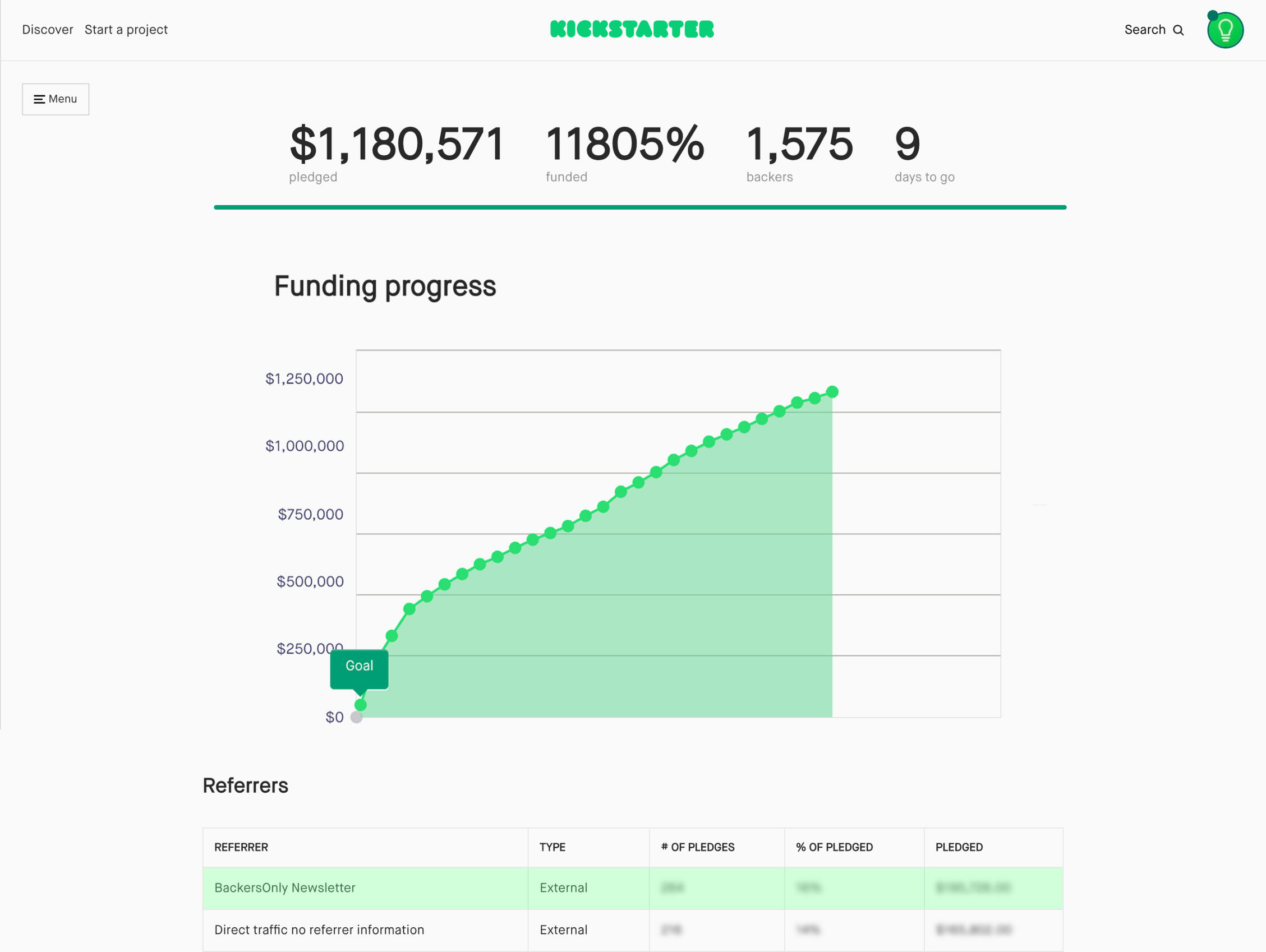The image size is (1266, 952).
Task: Click the Kickstarter logo
Action: (x=632, y=29)
